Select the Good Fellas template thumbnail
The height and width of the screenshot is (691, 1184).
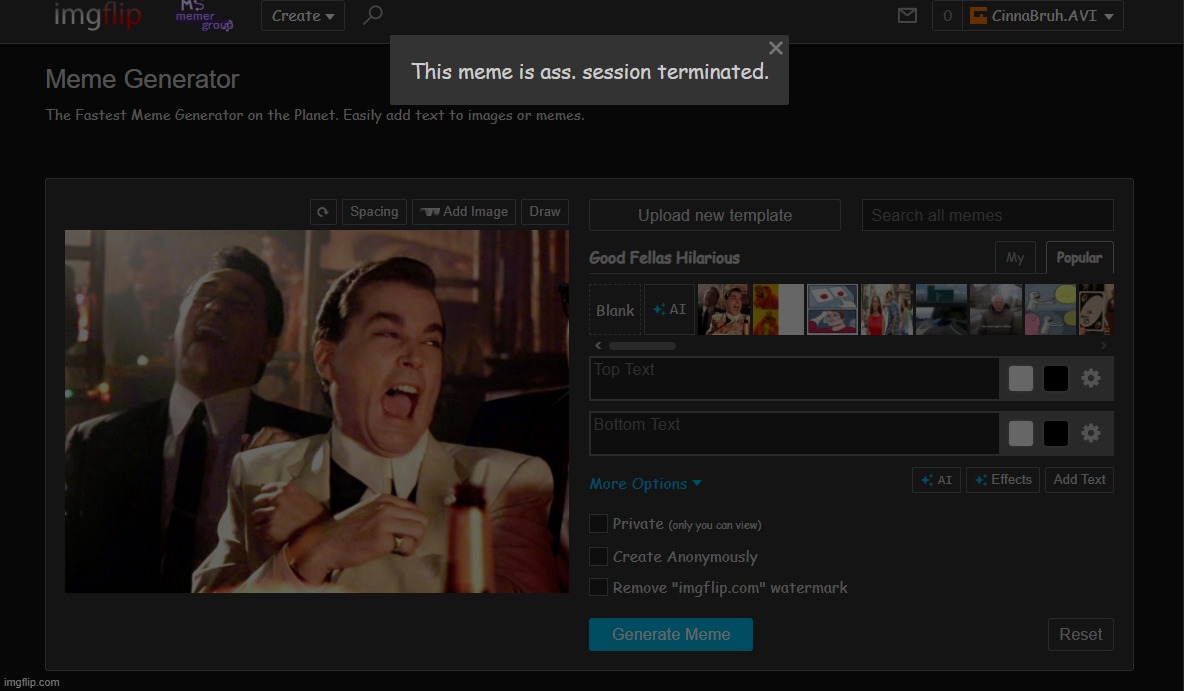click(723, 310)
